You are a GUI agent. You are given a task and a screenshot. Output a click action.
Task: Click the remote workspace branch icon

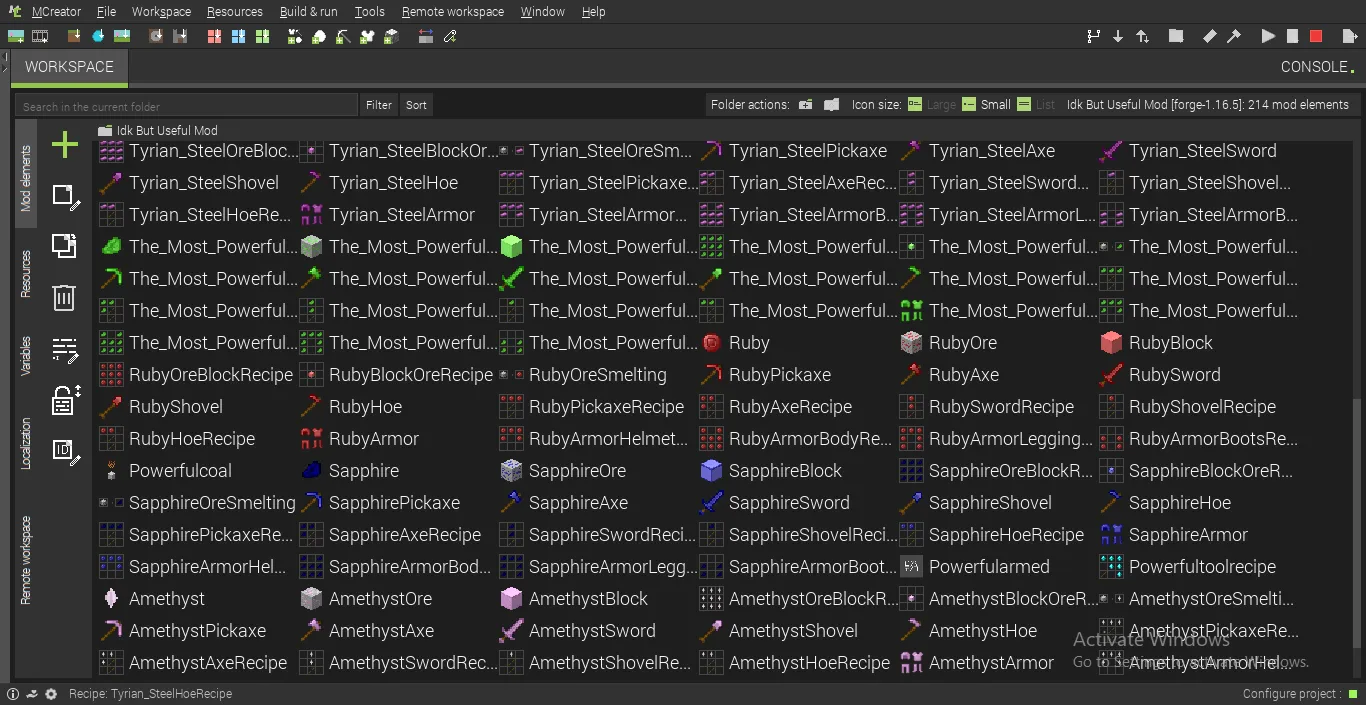point(1093,36)
